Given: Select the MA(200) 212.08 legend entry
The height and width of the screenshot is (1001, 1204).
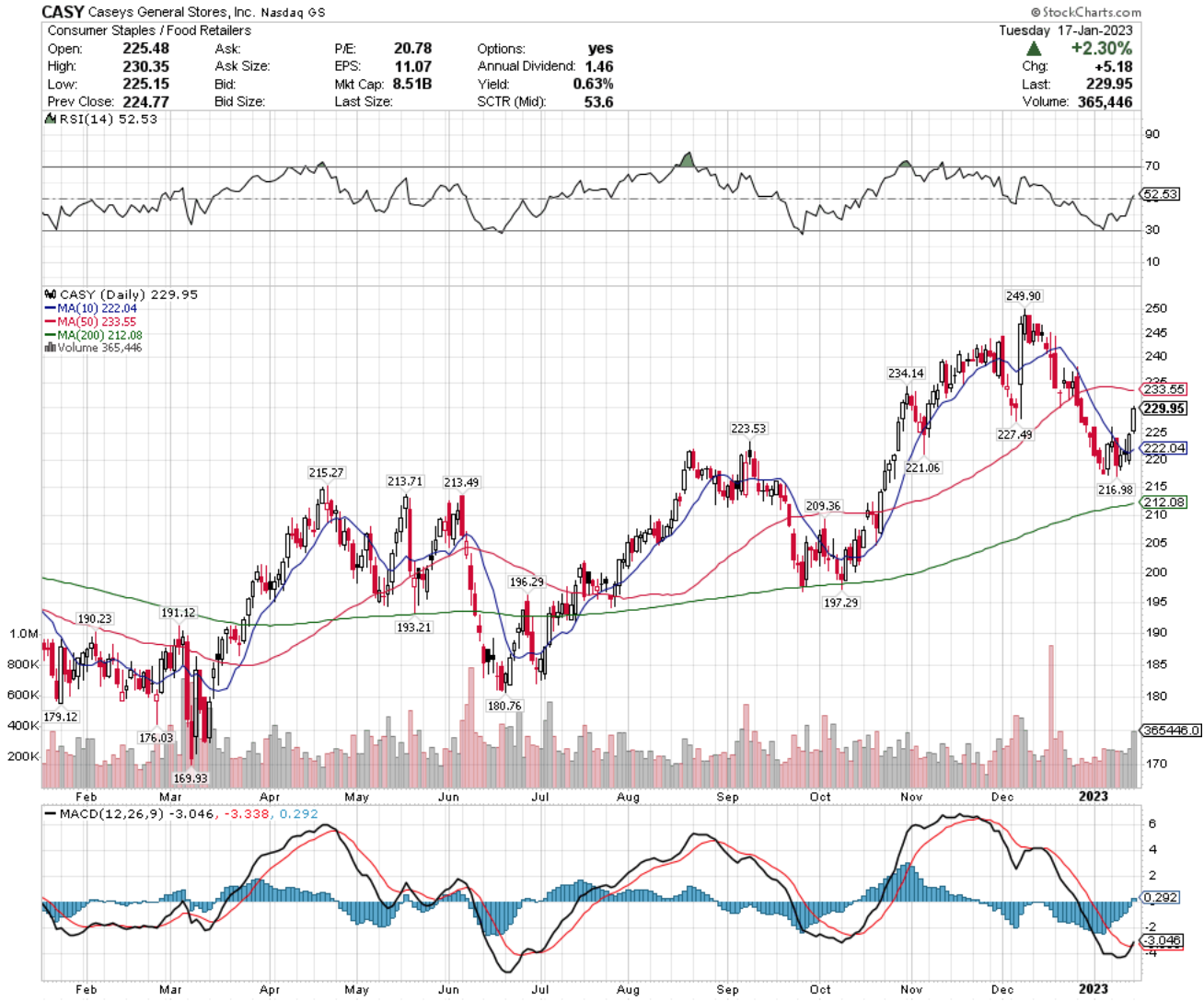Looking at the screenshot, I should [93, 335].
